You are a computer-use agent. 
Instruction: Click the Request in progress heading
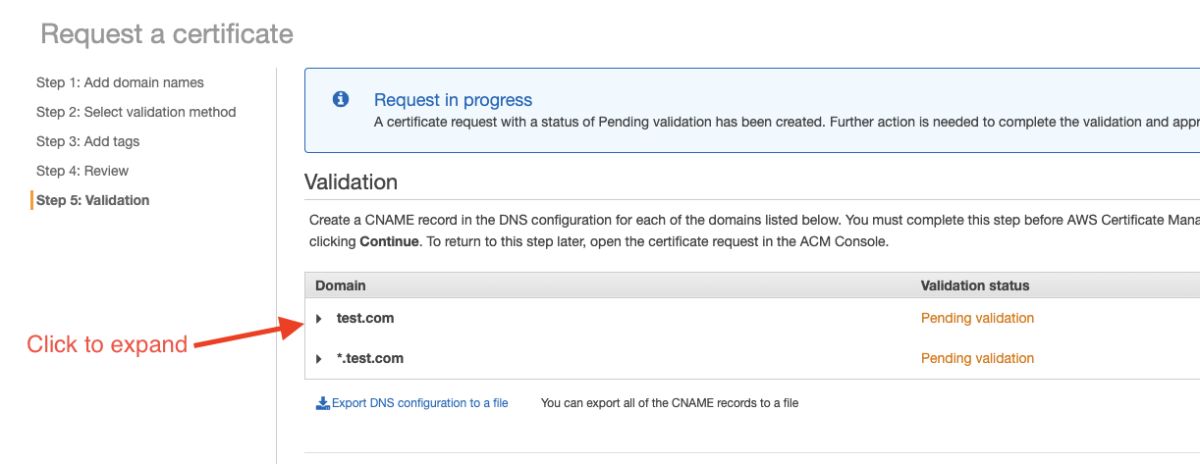(x=453, y=100)
